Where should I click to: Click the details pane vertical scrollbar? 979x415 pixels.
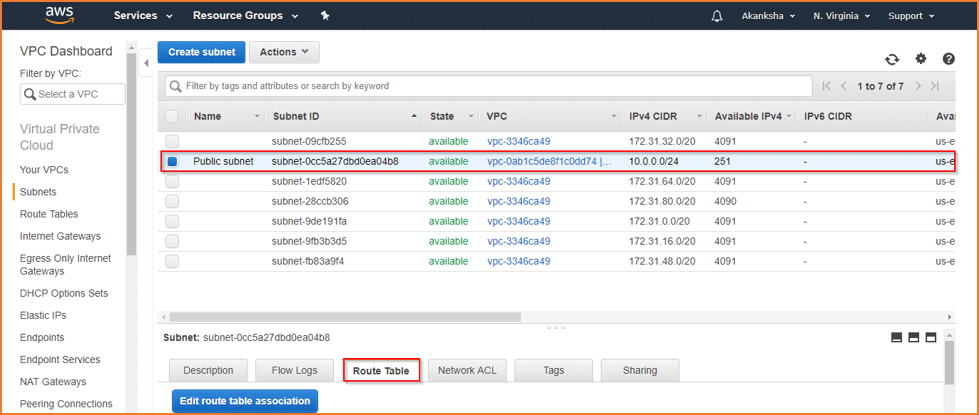pyautogui.click(x=950, y=363)
